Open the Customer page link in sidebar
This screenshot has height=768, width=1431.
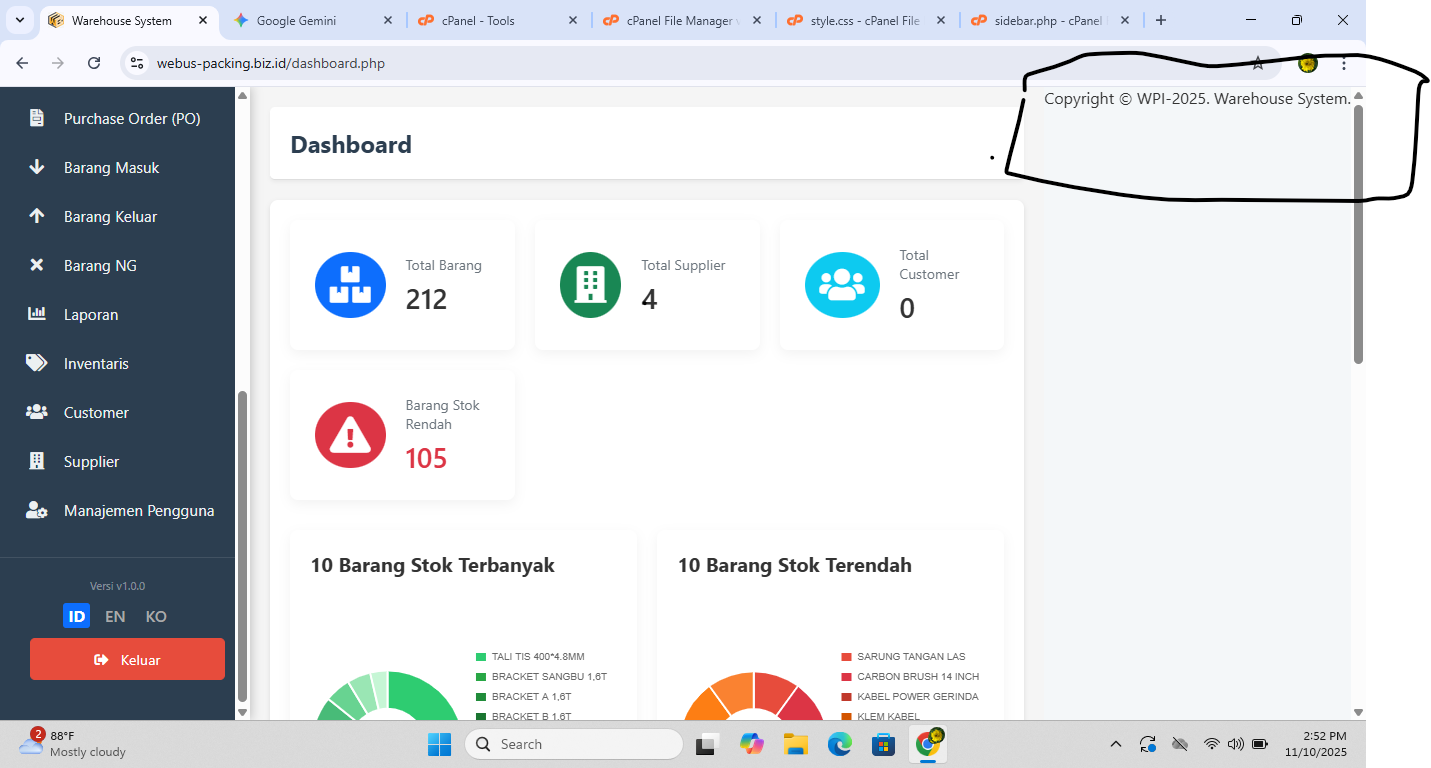(x=96, y=412)
